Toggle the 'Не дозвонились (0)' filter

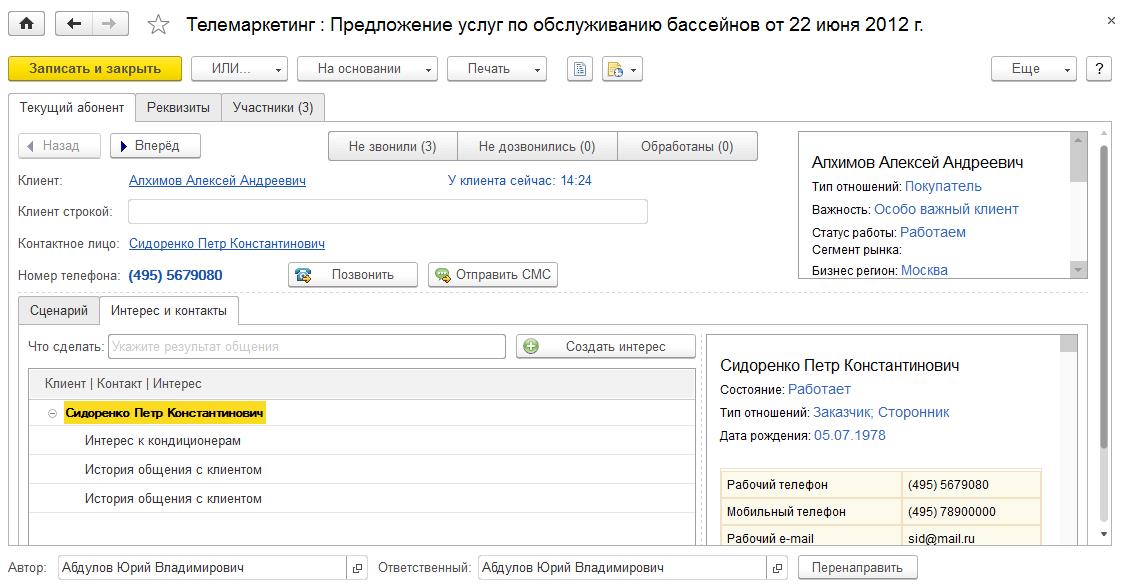point(537,146)
